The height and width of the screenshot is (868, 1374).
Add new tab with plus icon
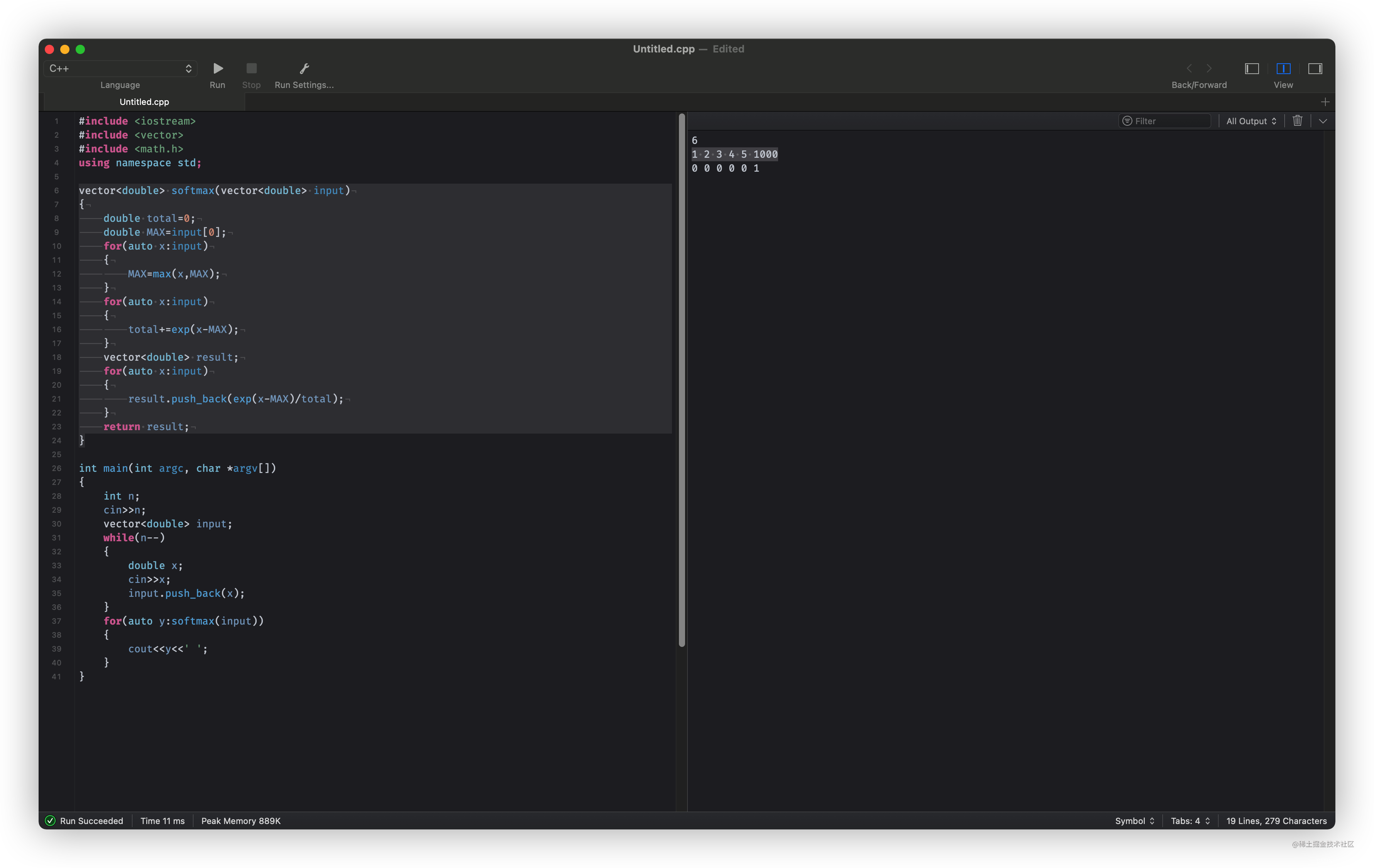(x=1325, y=102)
